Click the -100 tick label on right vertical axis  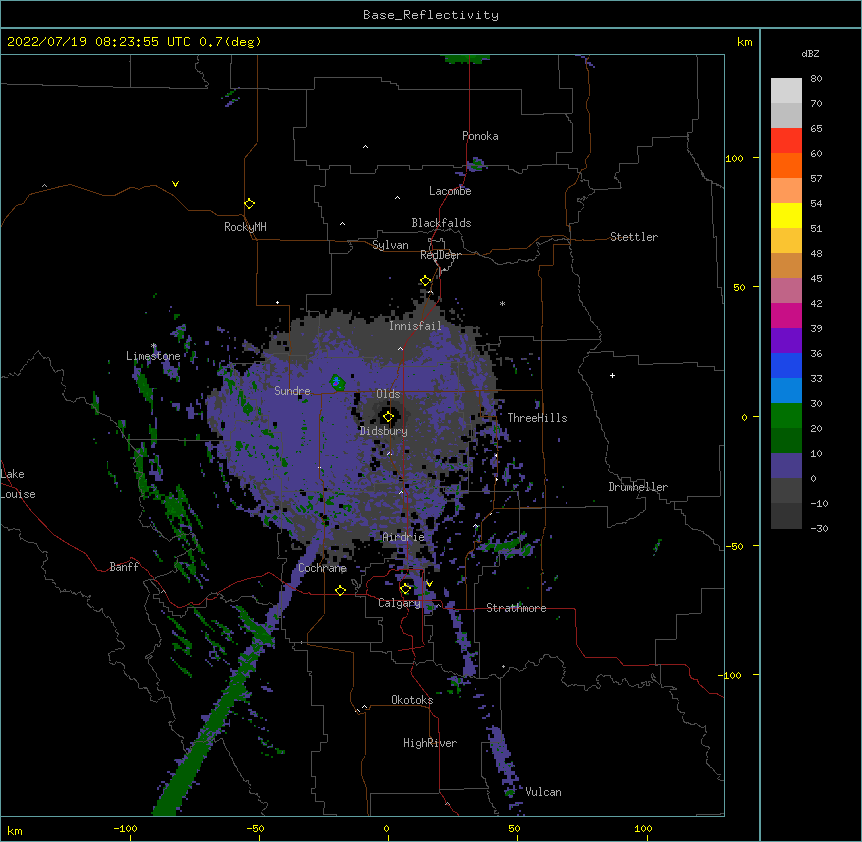(x=731, y=675)
